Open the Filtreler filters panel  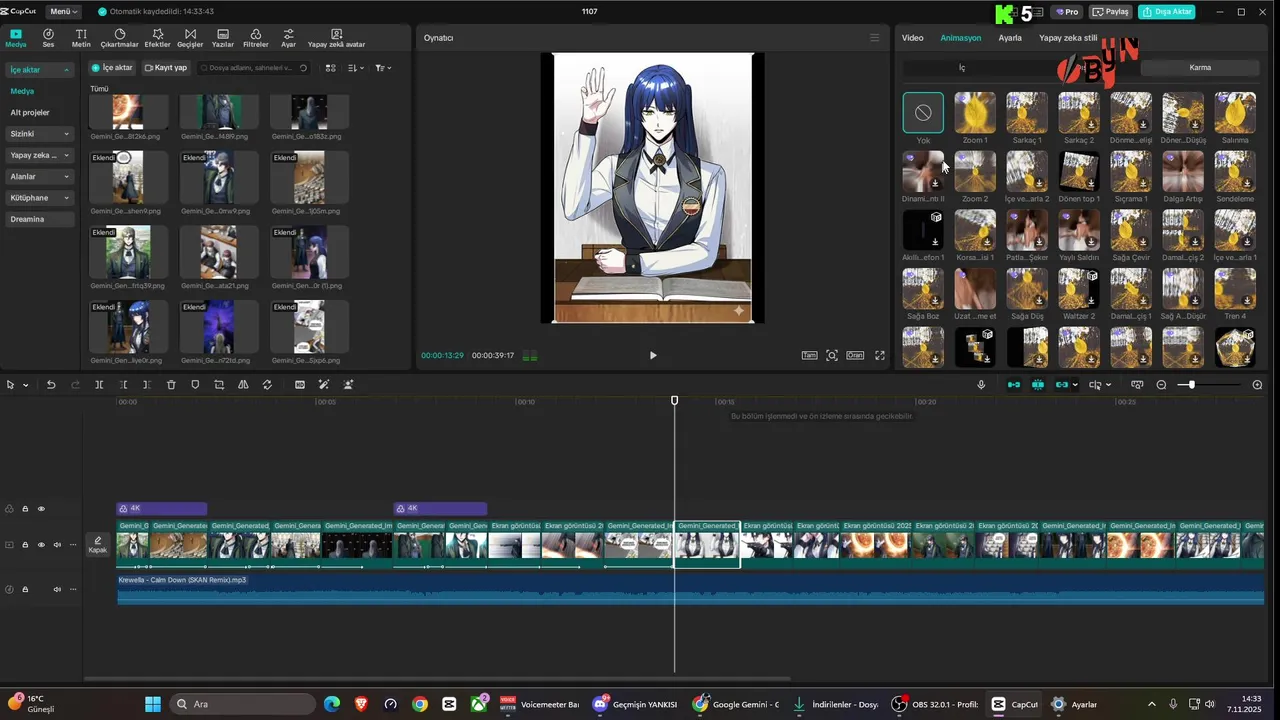pos(256,38)
